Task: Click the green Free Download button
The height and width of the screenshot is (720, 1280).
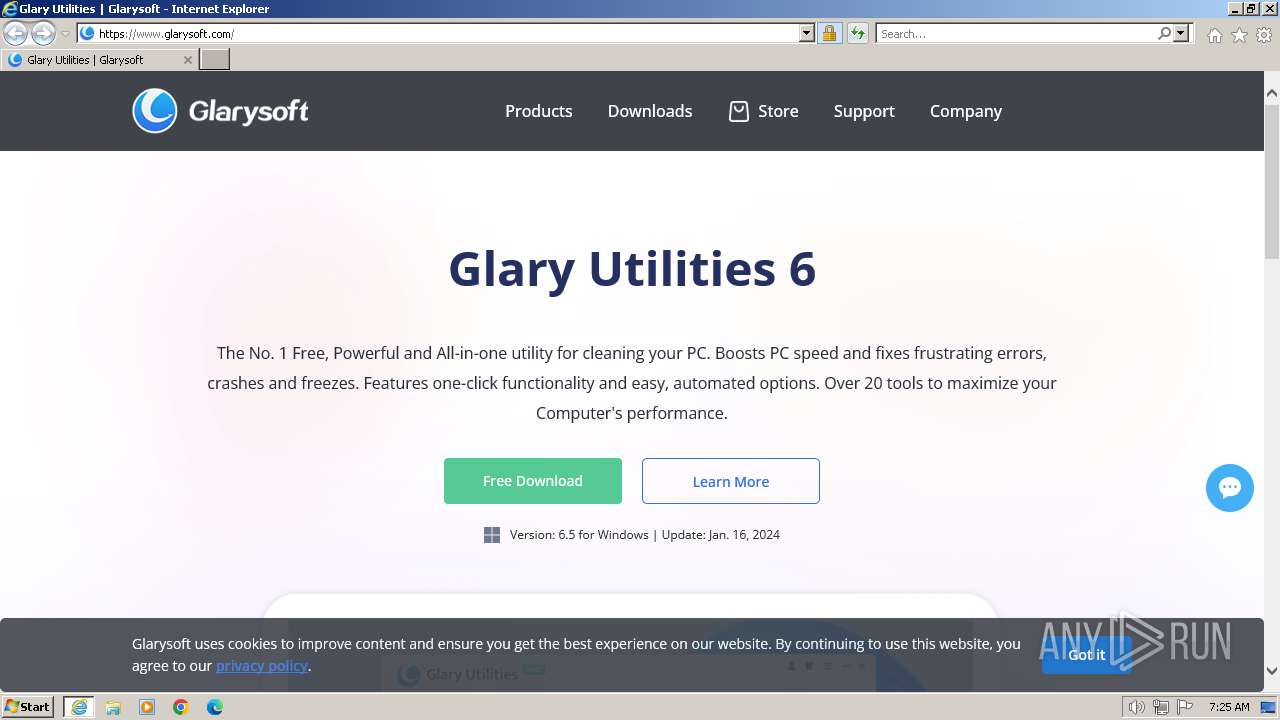Action: tap(533, 481)
